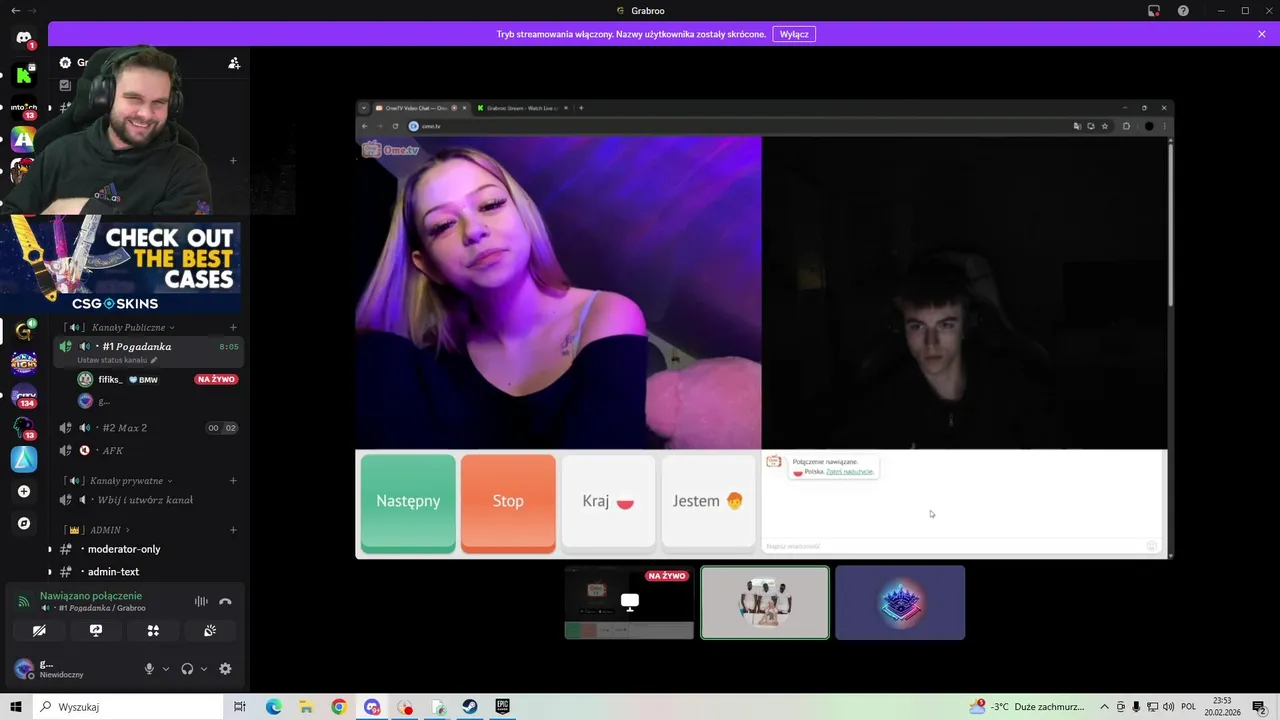Create channel in Kanały Publiczne

pos(233,327)
